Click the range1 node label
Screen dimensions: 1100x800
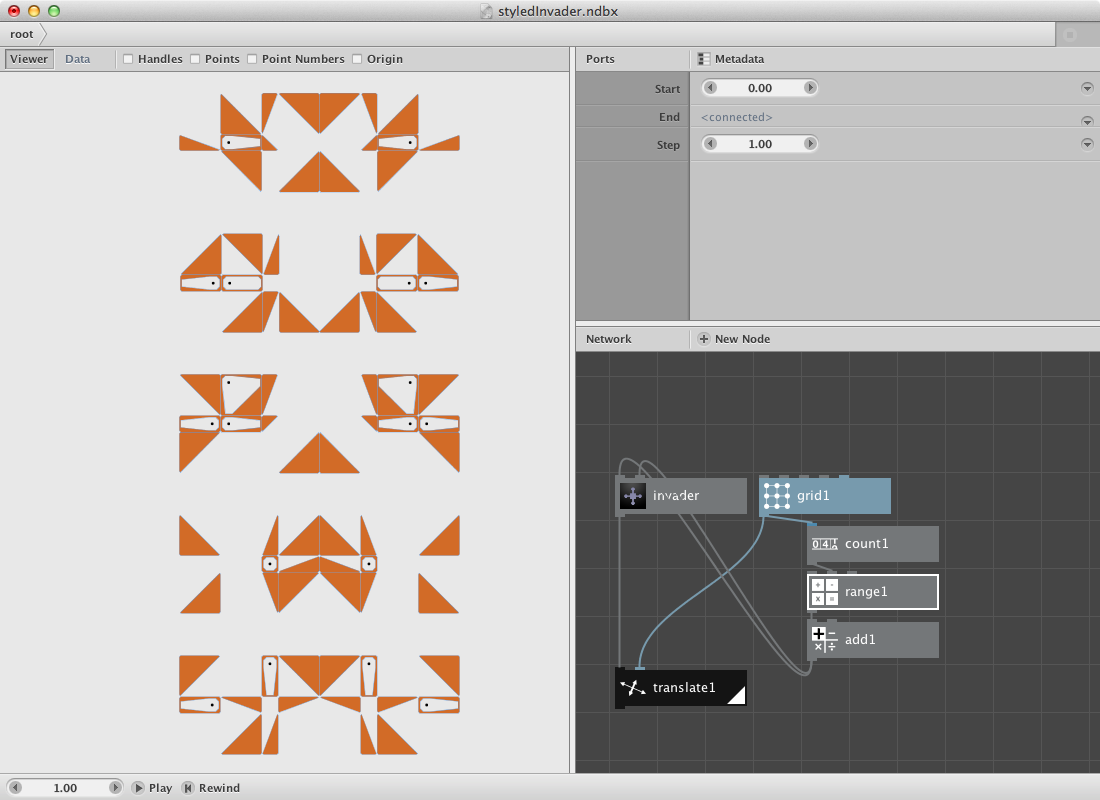(866, 592)
